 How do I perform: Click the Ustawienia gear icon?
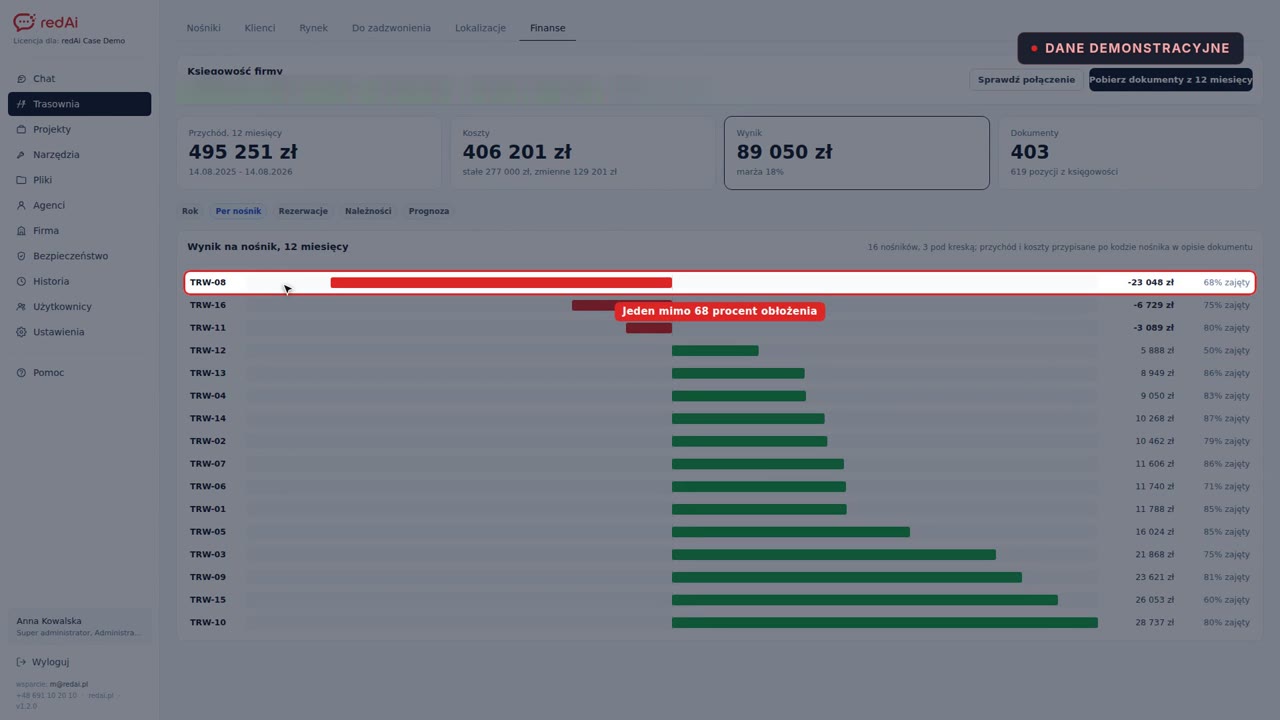[x=22, y=332]
